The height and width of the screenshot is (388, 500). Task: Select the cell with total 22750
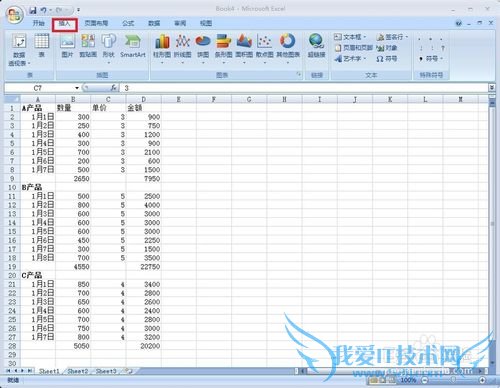tap(144, 267)
